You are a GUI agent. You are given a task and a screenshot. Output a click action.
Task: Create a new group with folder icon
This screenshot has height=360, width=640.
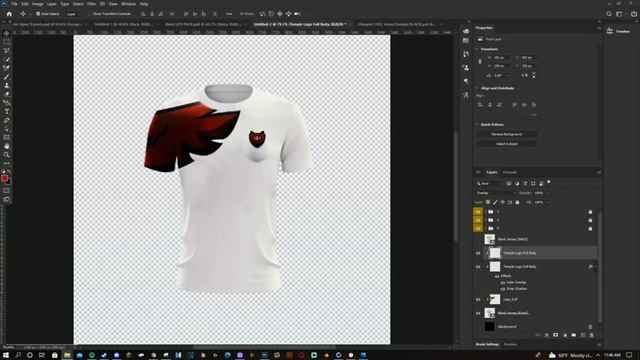pos(574,335)
